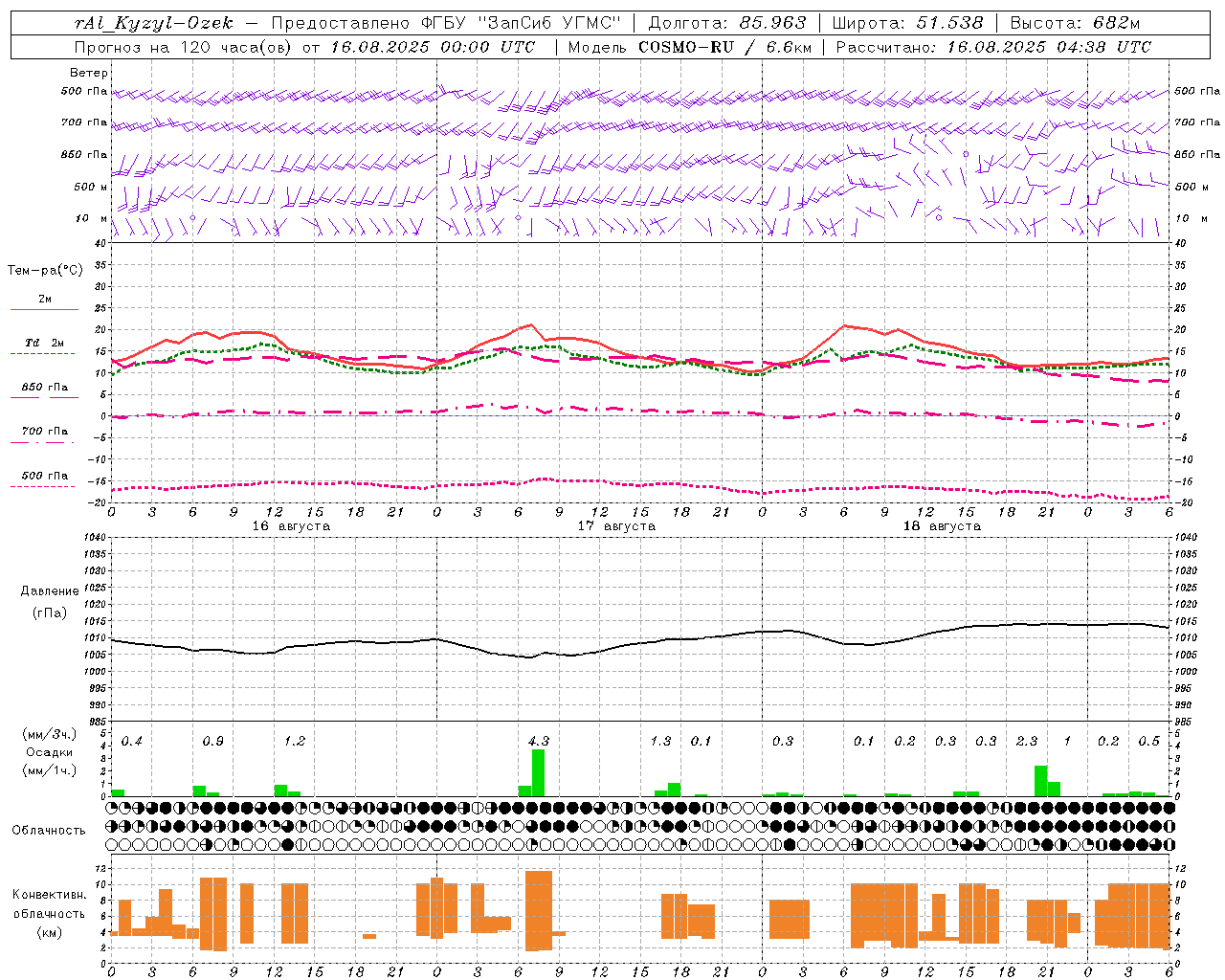1225x980 pixels.
Task: Click the (мм/1ч.) precipitation unit label
Action: 50,770
